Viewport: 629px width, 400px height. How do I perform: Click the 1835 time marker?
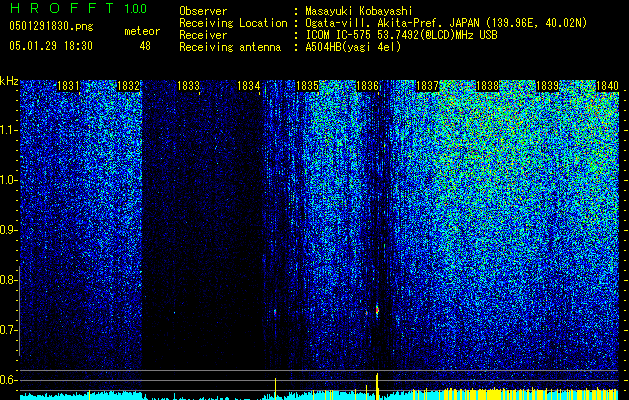pyautogui.click(x=308, y=86)
